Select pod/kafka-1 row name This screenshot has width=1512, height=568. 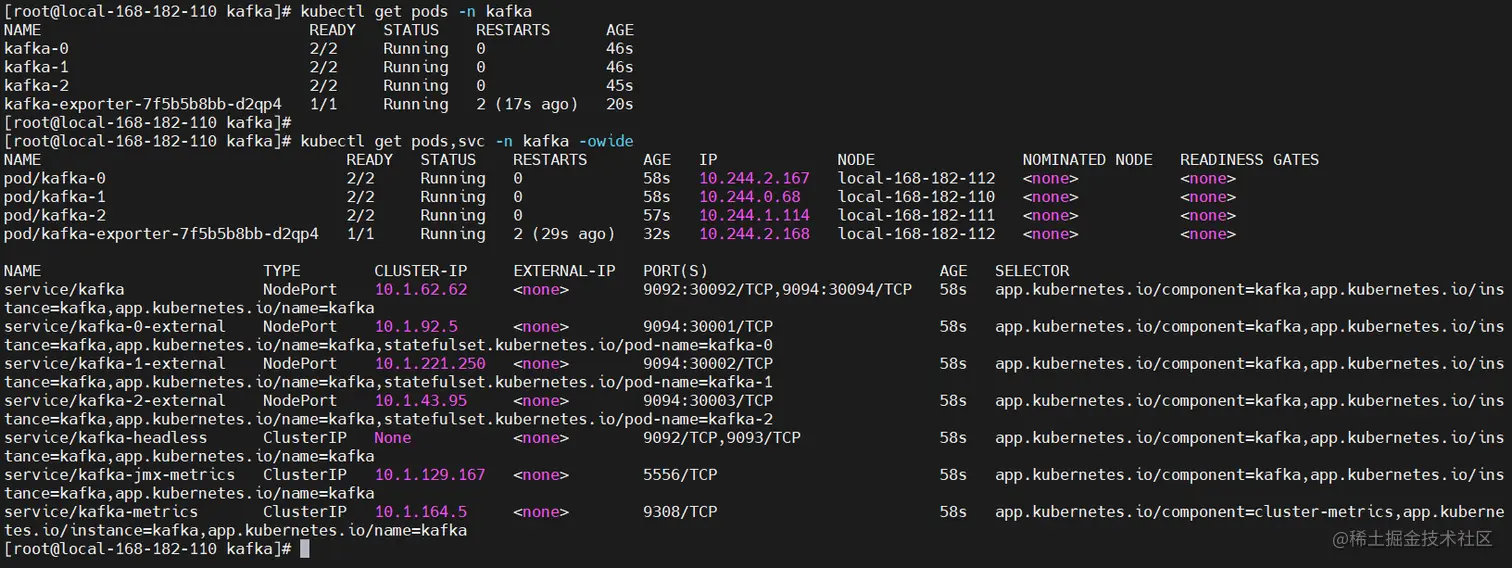[x=55, y=197]
